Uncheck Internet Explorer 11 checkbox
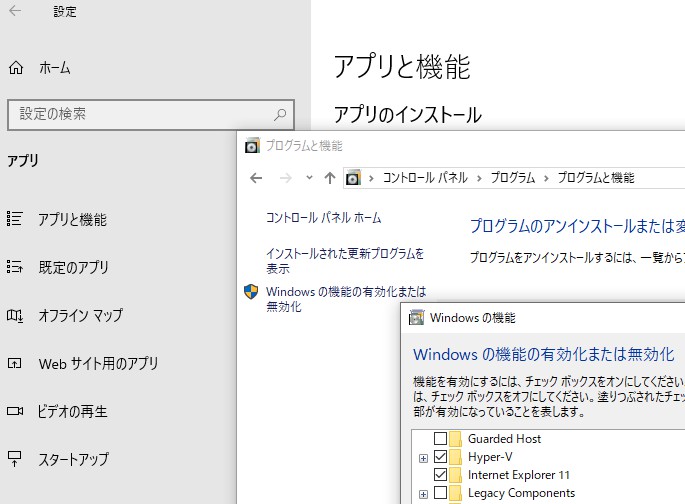This screenshot has width=685, height=504. point(440,474)
